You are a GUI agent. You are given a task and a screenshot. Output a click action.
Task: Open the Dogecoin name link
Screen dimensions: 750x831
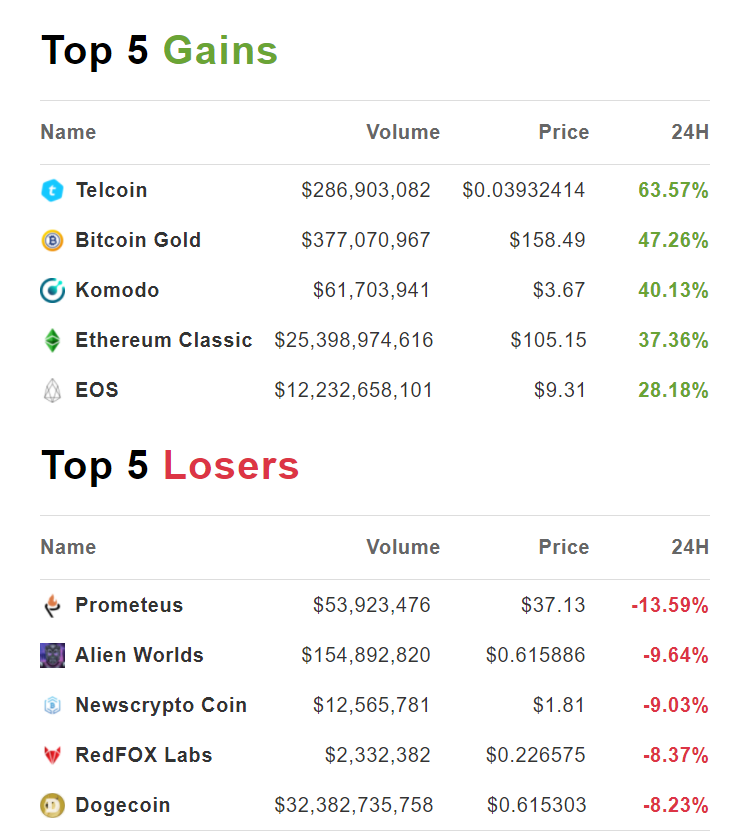click(x=123, y=805)
